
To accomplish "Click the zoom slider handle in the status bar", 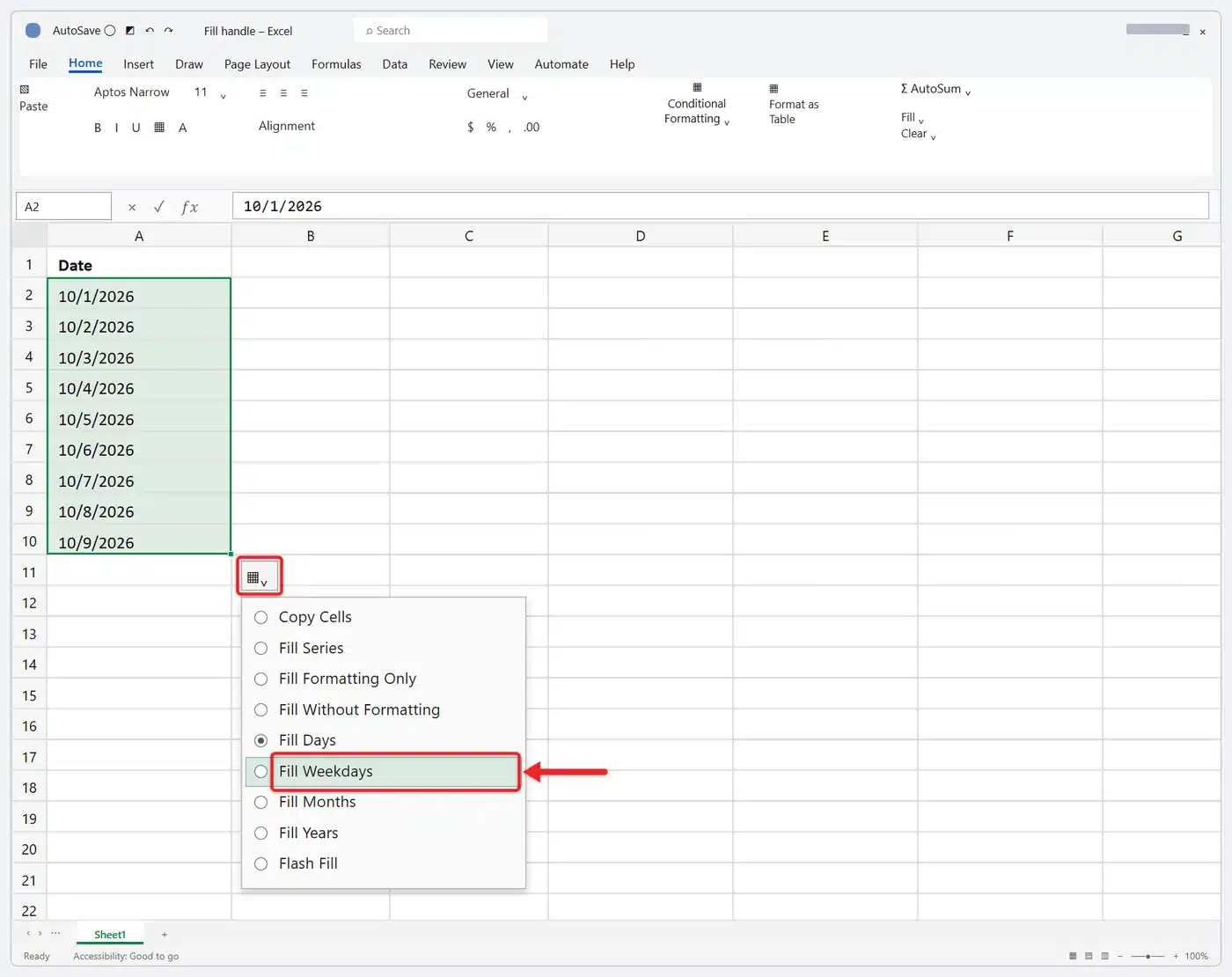I will 1148,956.
